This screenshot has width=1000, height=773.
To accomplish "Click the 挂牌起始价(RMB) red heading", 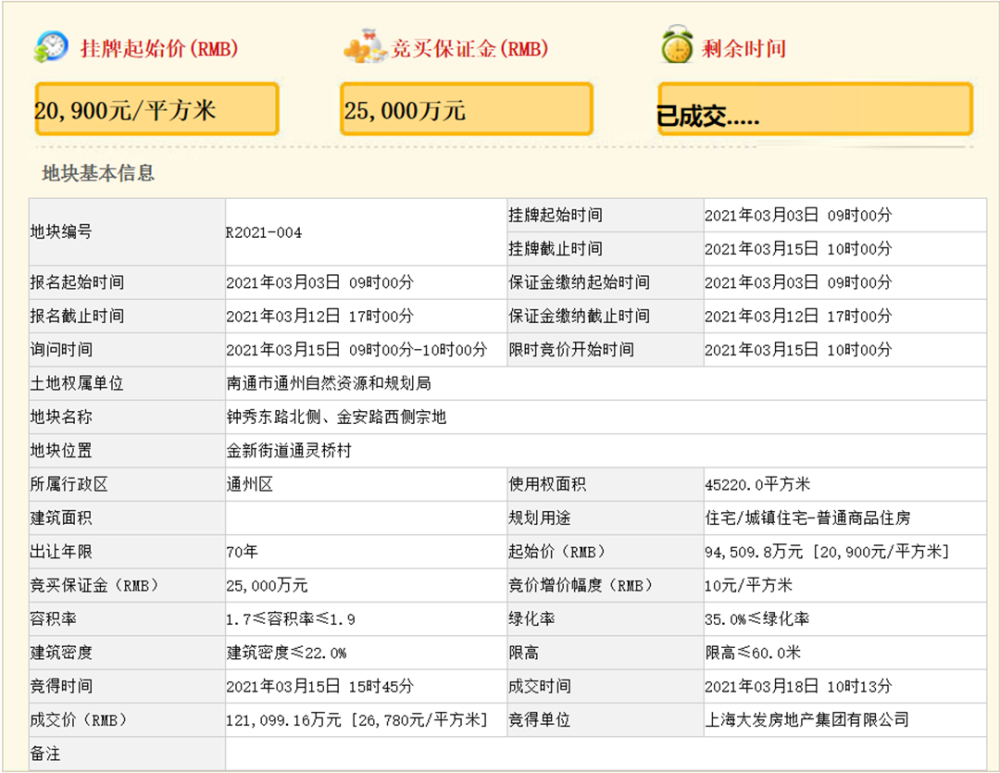I will click(159, 48).
